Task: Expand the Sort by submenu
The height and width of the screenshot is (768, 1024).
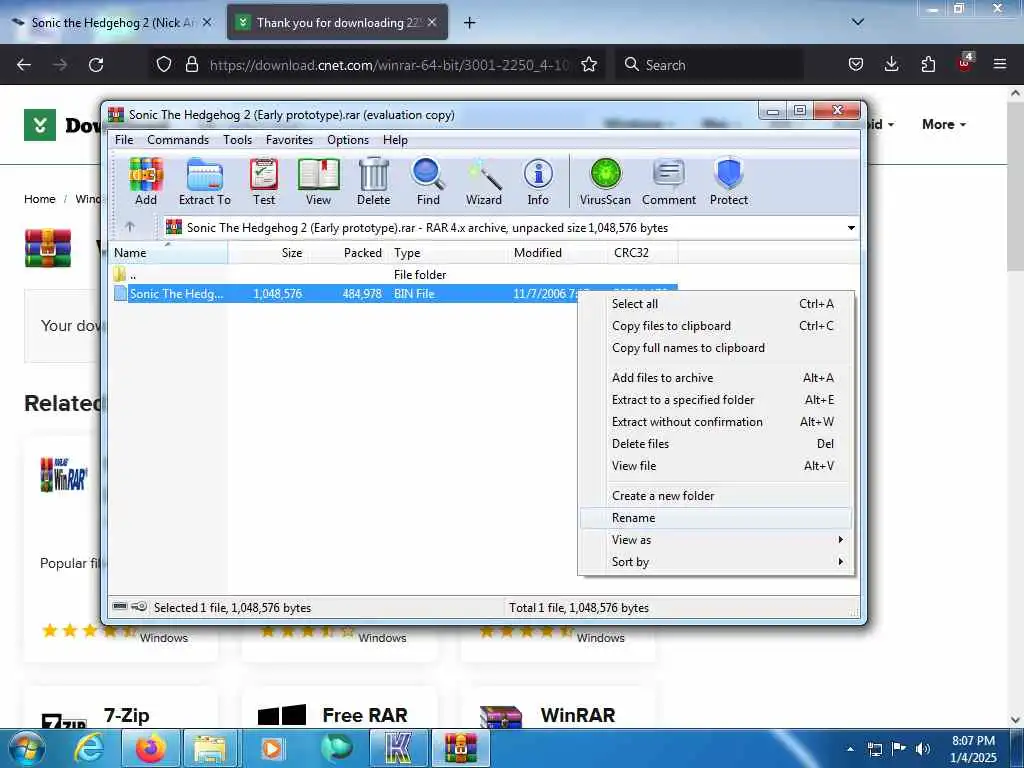Action: 716,562
